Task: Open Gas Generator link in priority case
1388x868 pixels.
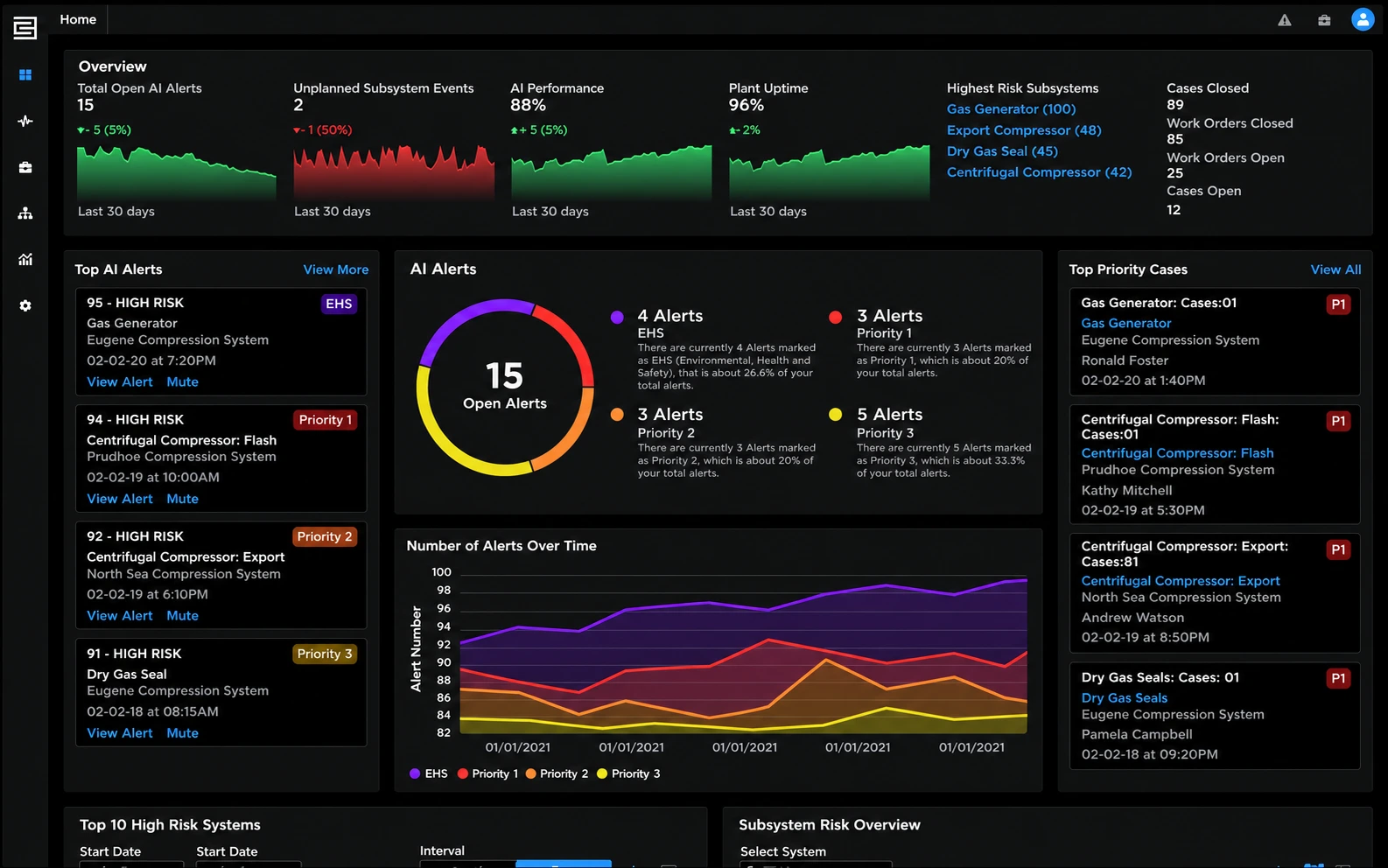Action: tap(1126, 324)
